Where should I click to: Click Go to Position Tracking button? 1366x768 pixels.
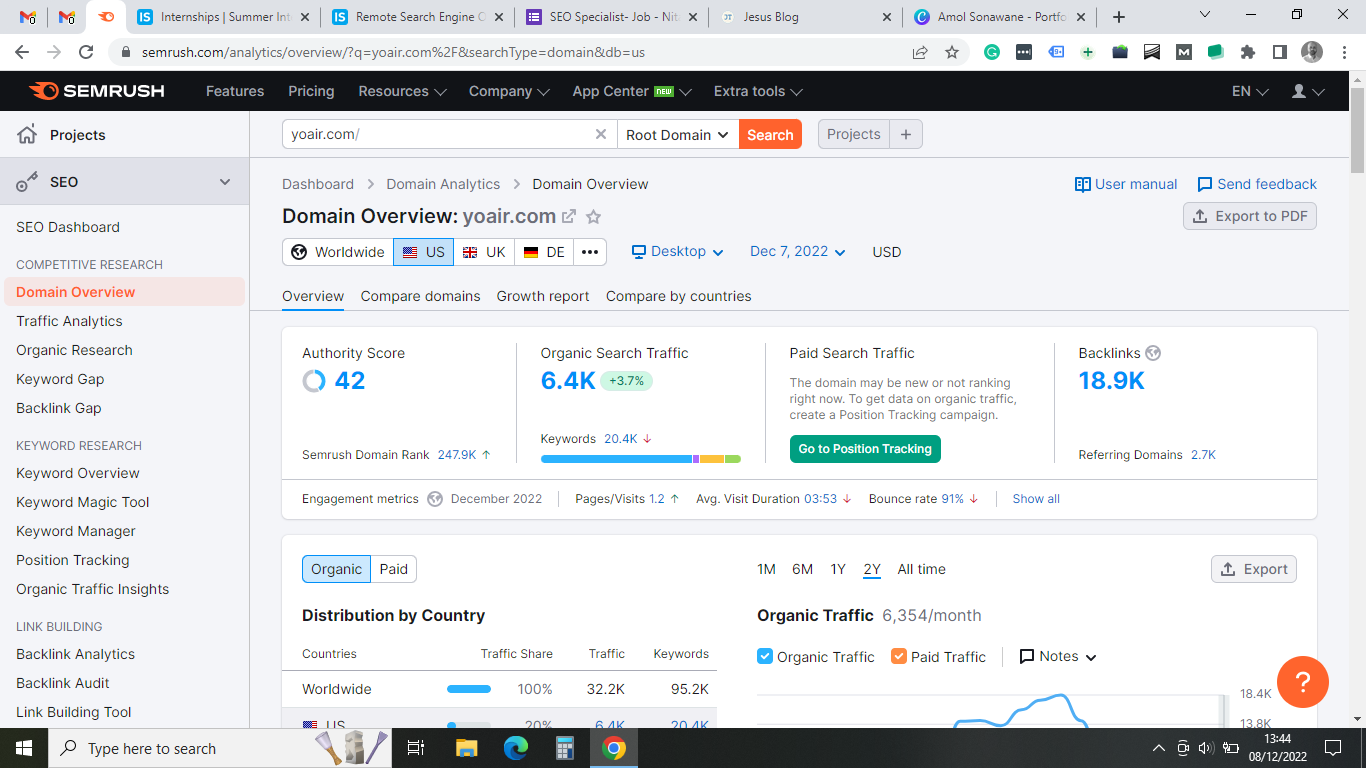tap(865, 449)
